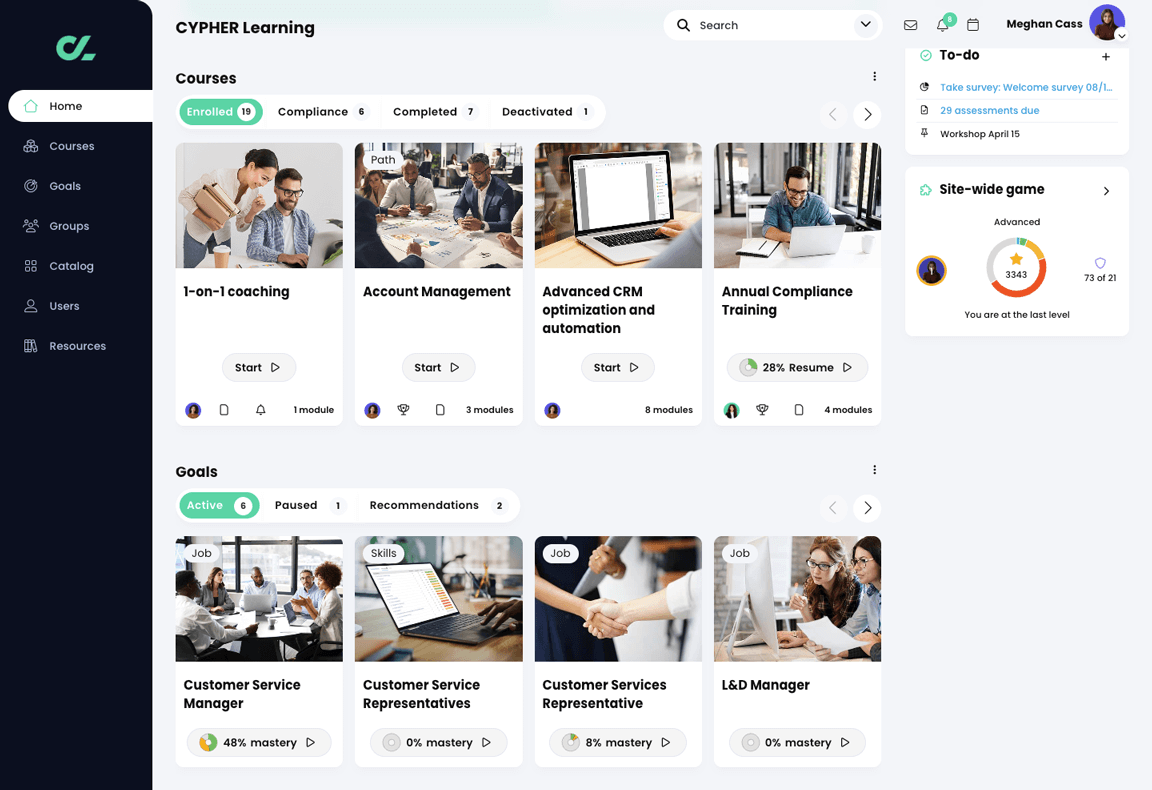Expand the search bar dropdown arrow
This screenshot has height=790, width=1152.
[x=866, y=24]
